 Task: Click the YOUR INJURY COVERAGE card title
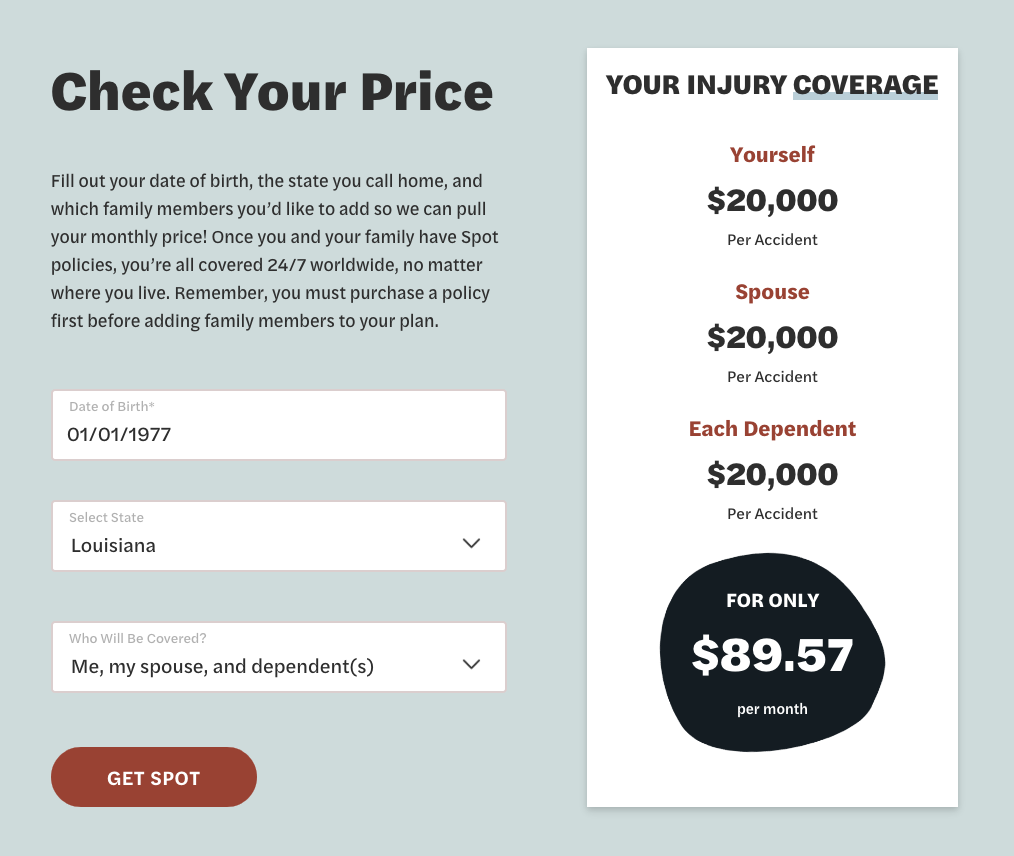coord(772,85)
